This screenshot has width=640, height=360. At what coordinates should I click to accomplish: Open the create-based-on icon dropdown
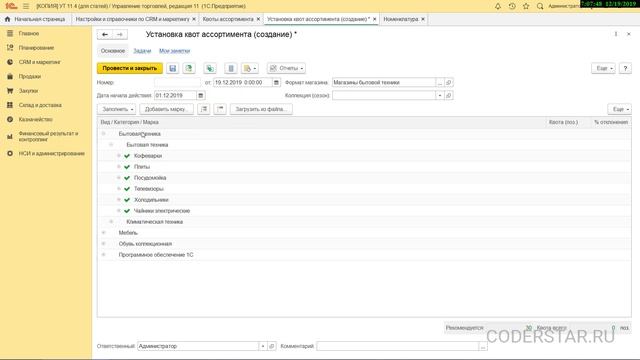point(250,68)
